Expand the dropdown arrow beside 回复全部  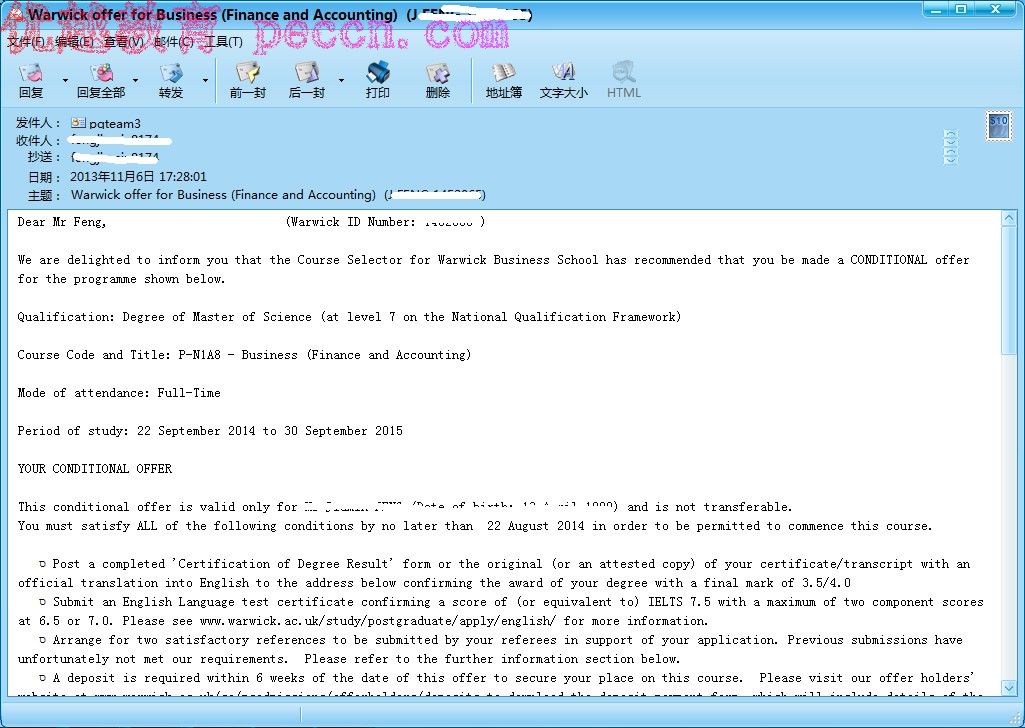[x=136, y=80]
